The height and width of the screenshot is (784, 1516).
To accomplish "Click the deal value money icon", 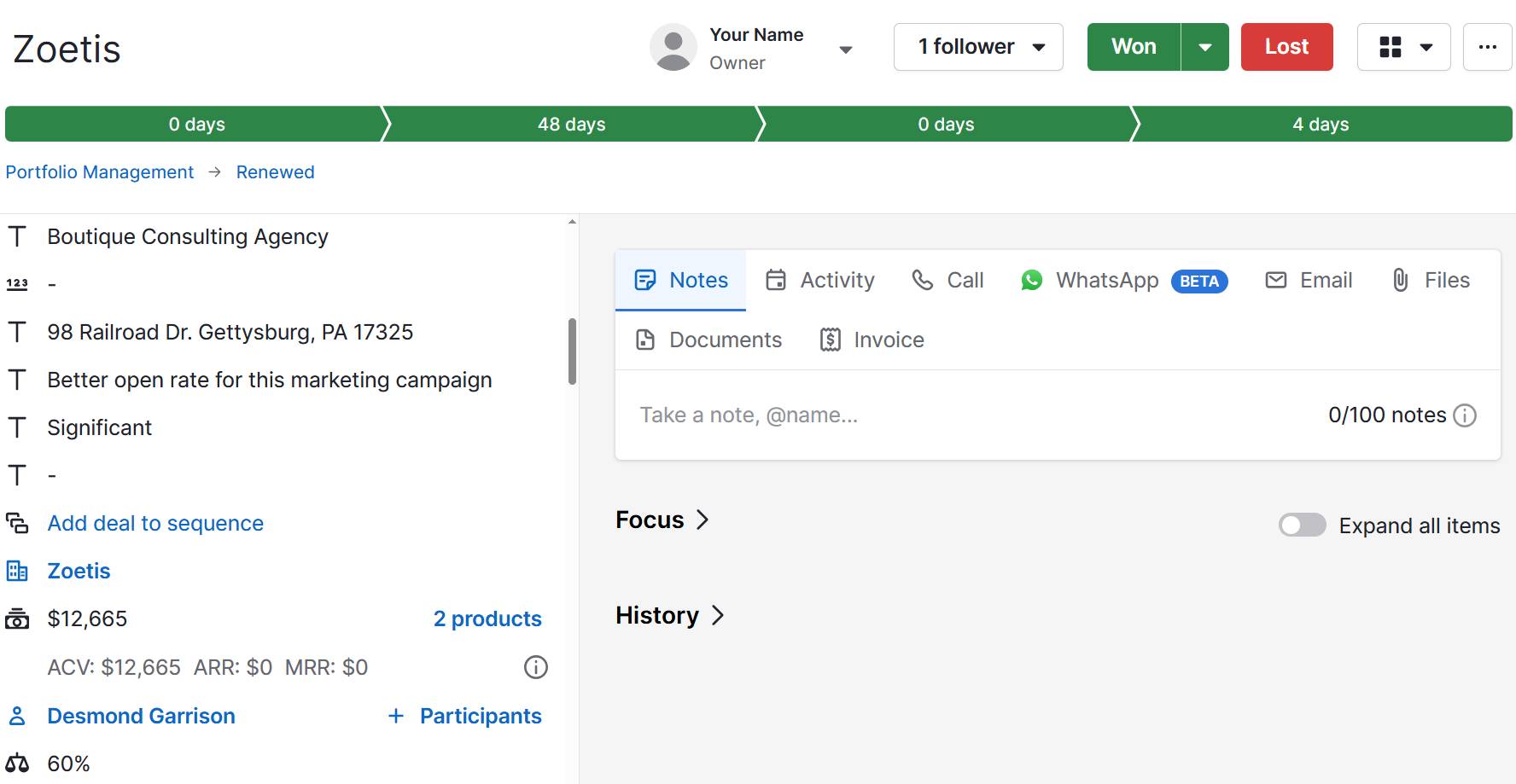I will click(x=17, y=618).
